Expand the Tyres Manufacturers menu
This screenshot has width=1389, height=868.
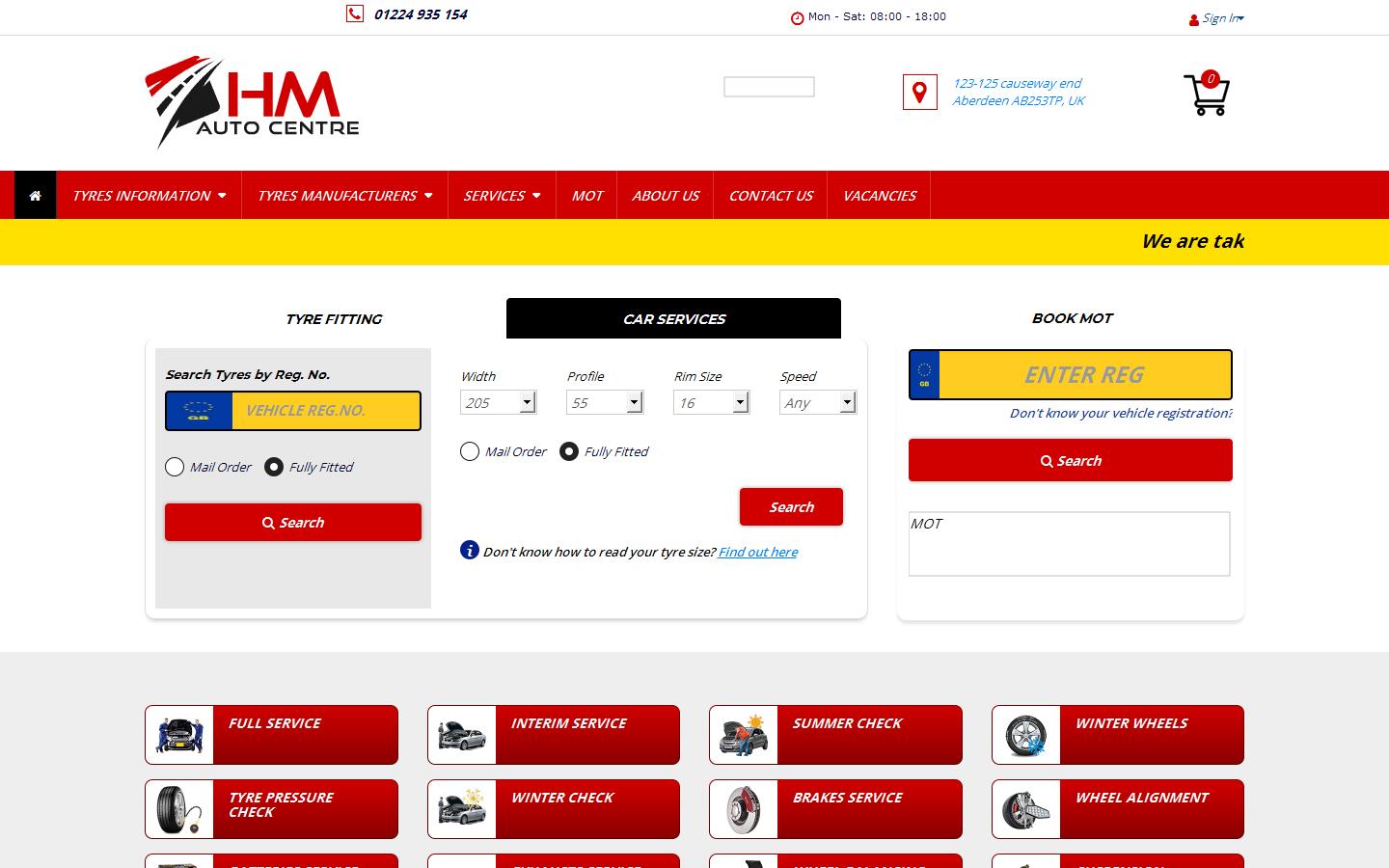pos(343,195)
